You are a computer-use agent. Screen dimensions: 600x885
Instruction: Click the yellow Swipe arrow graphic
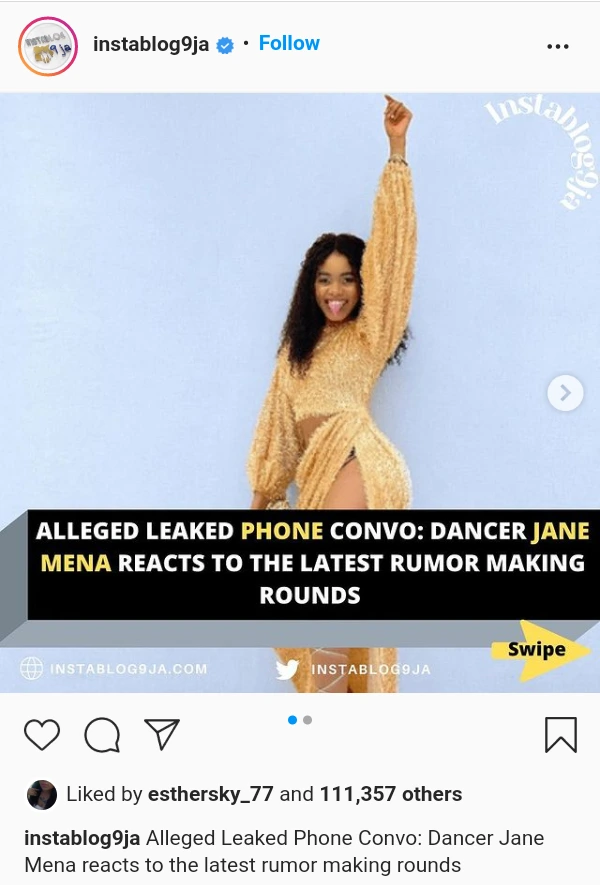(x=540, y=650)
